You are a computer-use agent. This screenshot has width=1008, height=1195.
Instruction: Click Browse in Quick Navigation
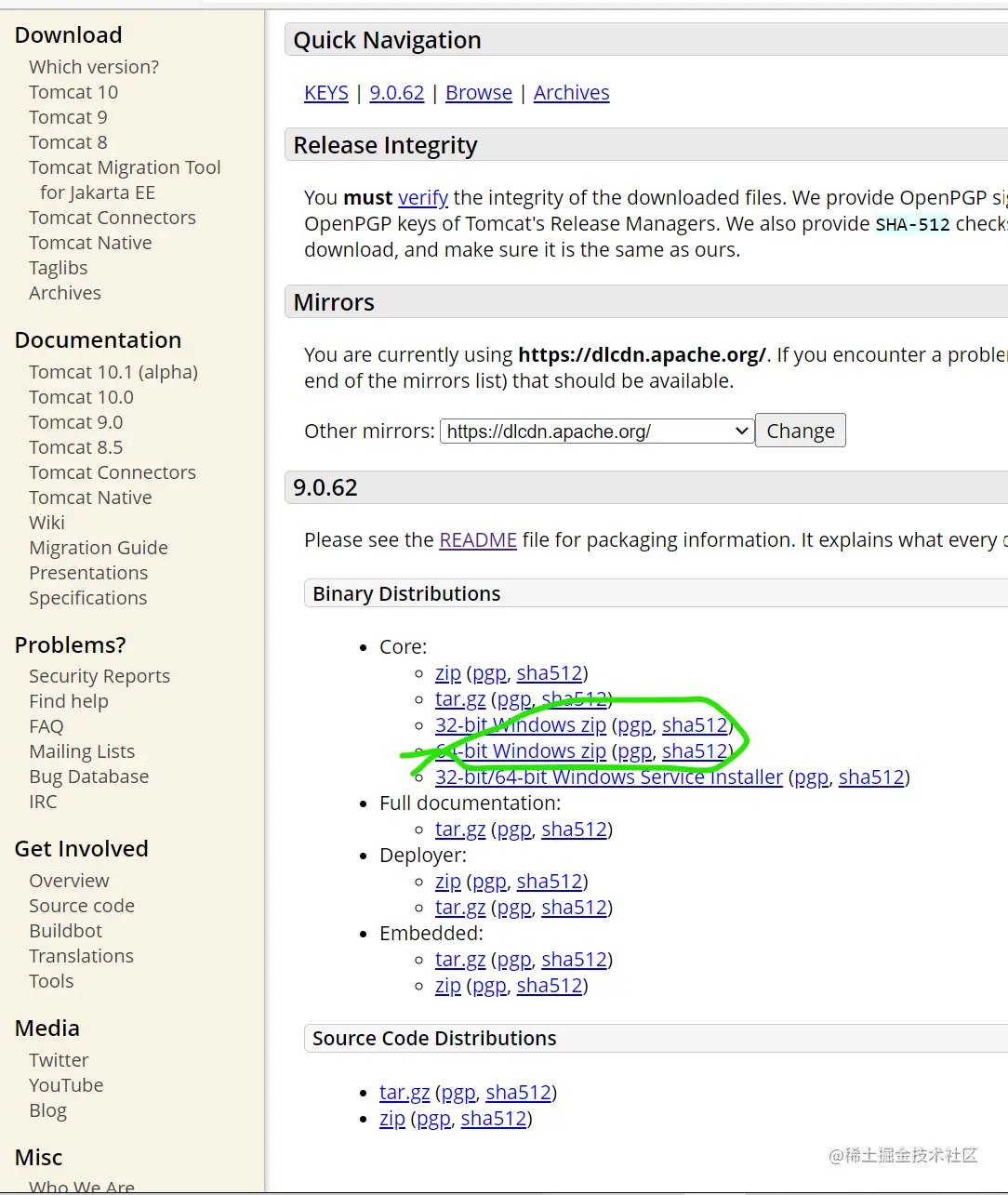[479, 93]
